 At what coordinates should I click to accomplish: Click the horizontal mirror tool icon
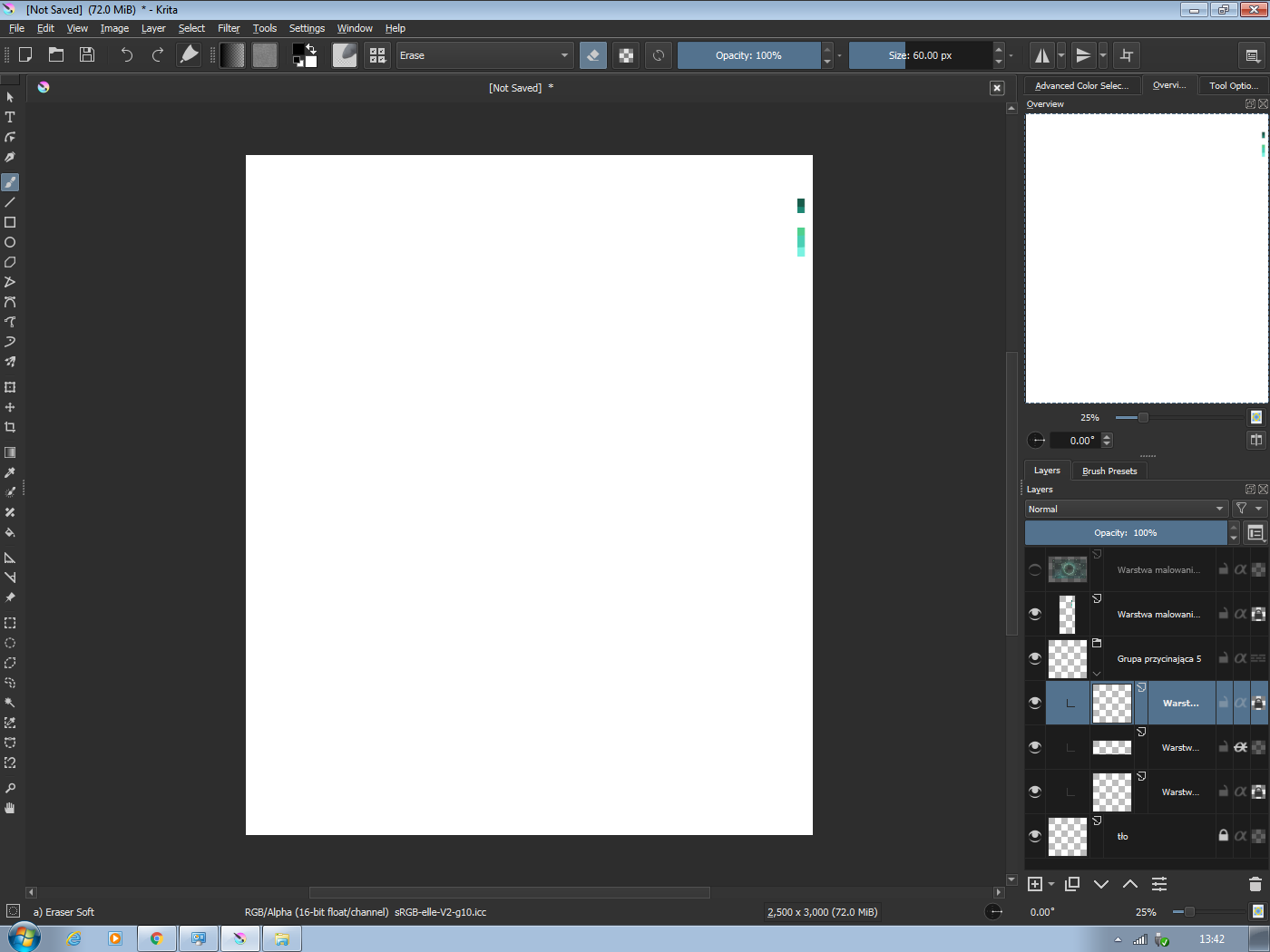(x=1042, y=55)
